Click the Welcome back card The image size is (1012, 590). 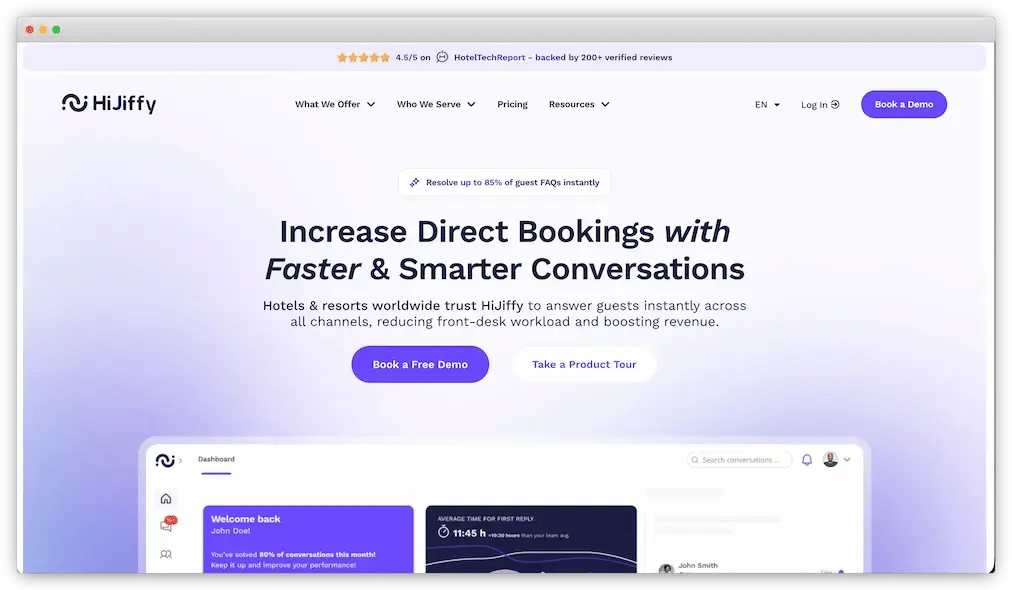(308, 539)
